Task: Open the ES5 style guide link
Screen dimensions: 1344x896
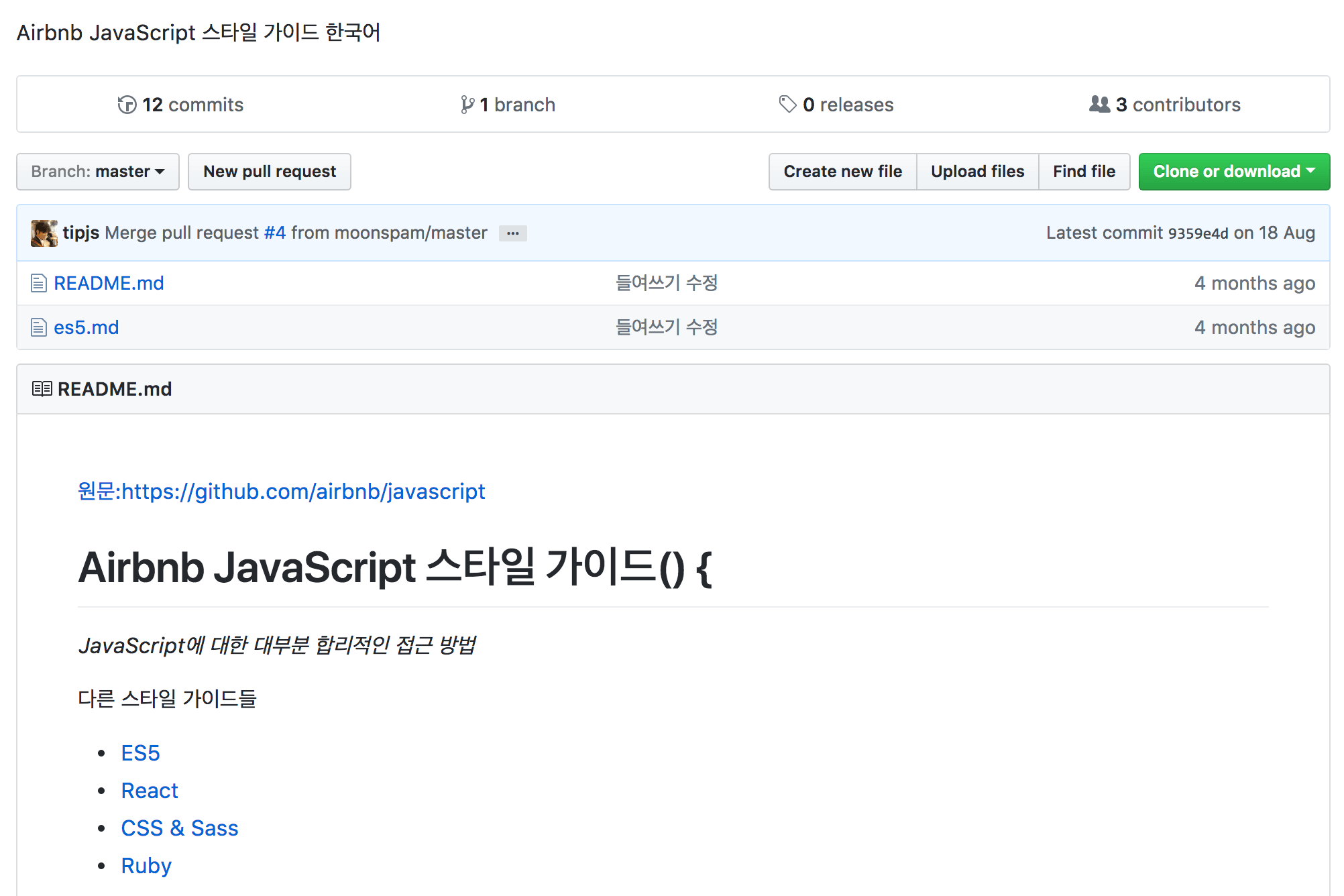Action: click(x=140, y=753)
